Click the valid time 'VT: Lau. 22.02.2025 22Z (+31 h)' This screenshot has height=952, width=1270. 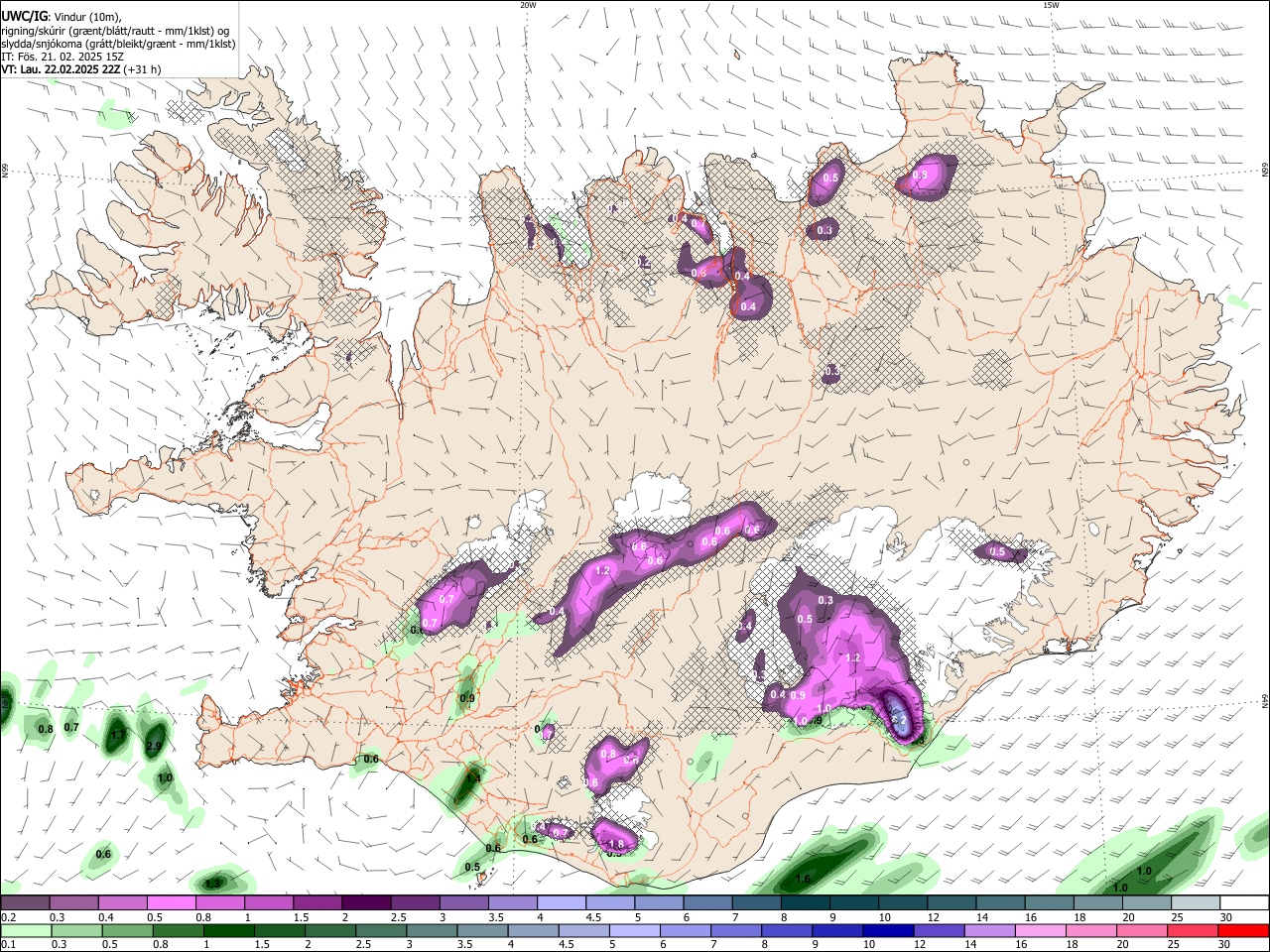[81, 69]
